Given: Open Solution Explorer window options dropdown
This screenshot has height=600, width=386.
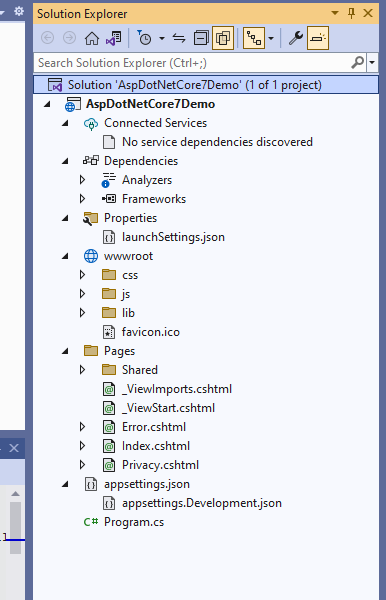Looking at the screenshot, I should [335, 13].
